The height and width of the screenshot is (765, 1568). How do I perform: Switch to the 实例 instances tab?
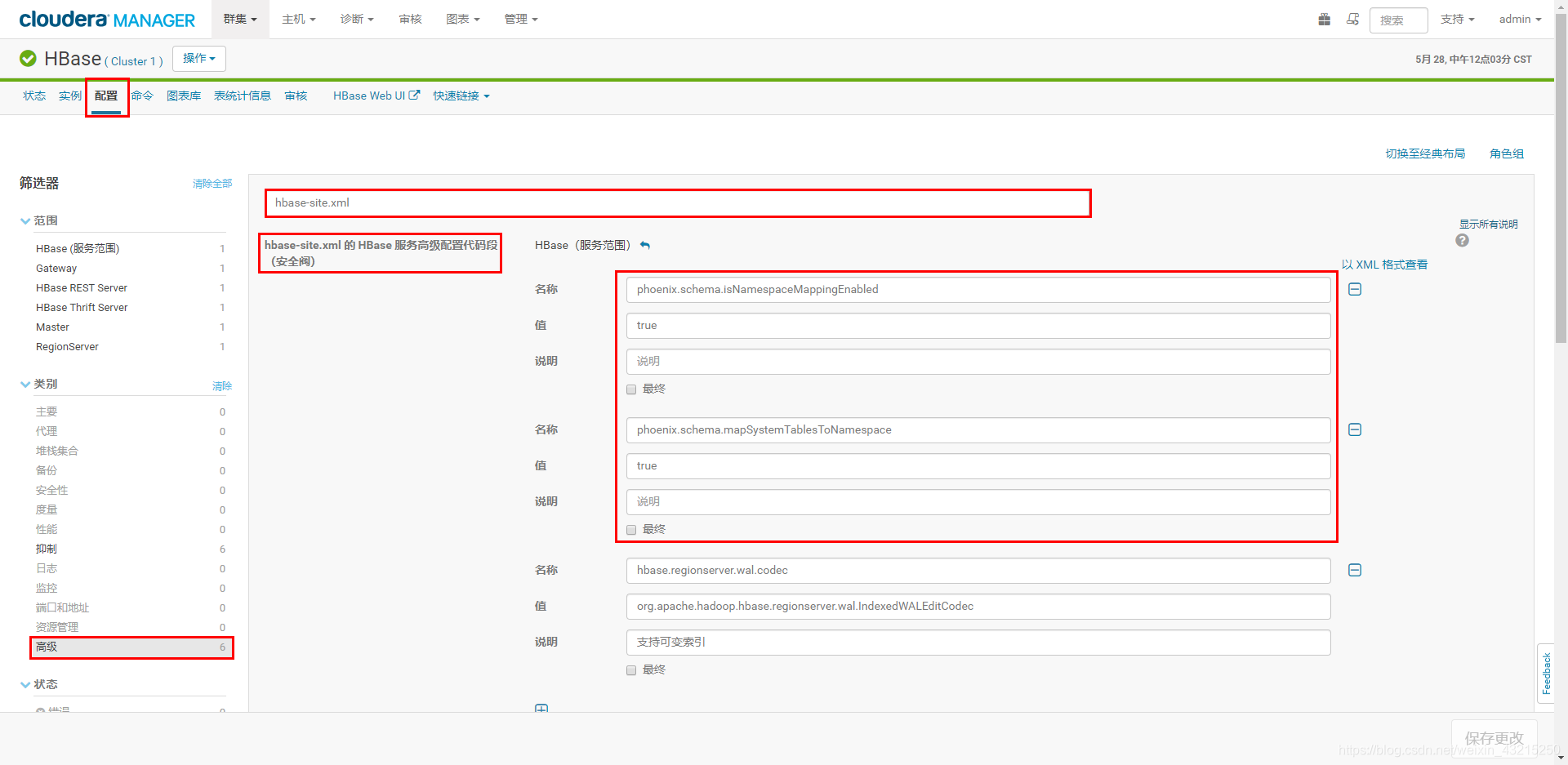point(70,96)
